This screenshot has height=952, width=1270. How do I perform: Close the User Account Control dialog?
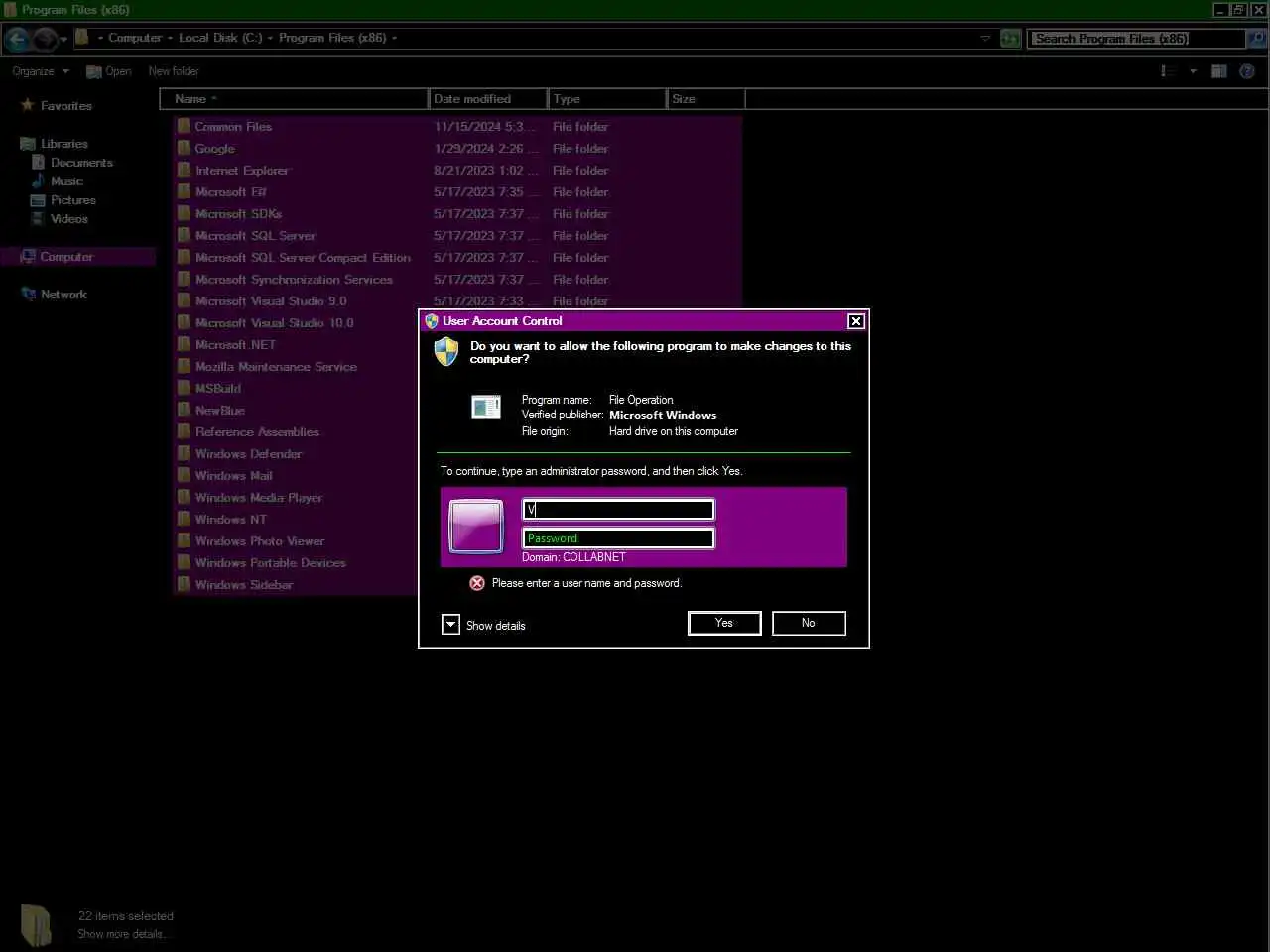point(855,321)
